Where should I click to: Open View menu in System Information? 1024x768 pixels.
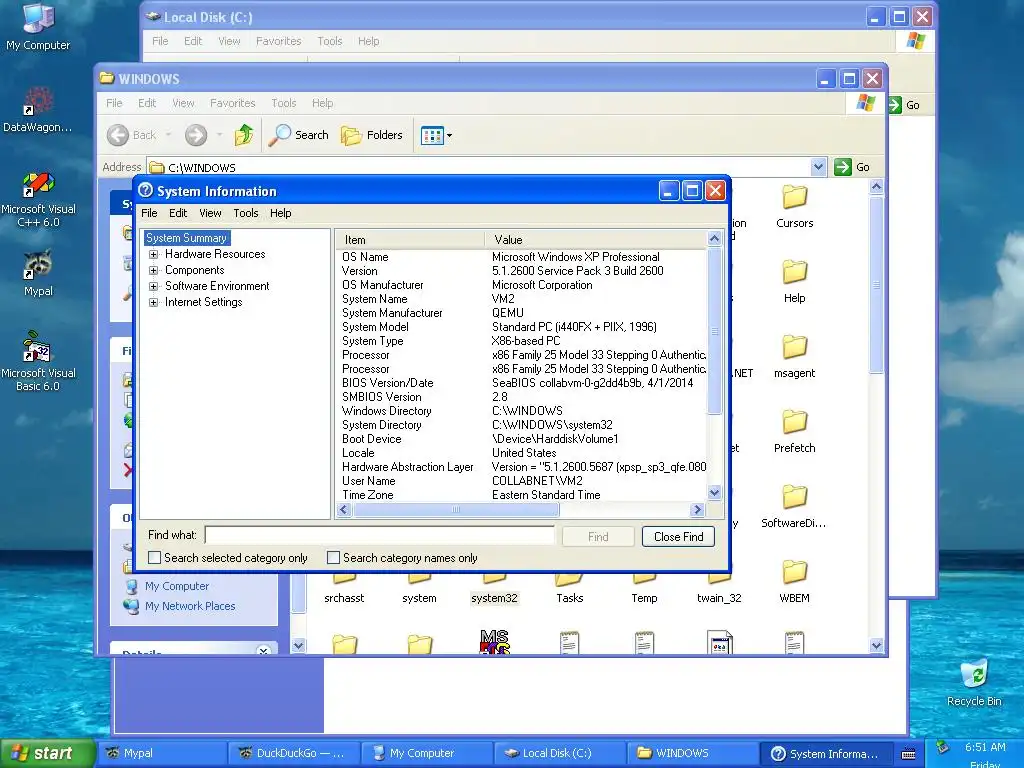(x=210, y=213)
